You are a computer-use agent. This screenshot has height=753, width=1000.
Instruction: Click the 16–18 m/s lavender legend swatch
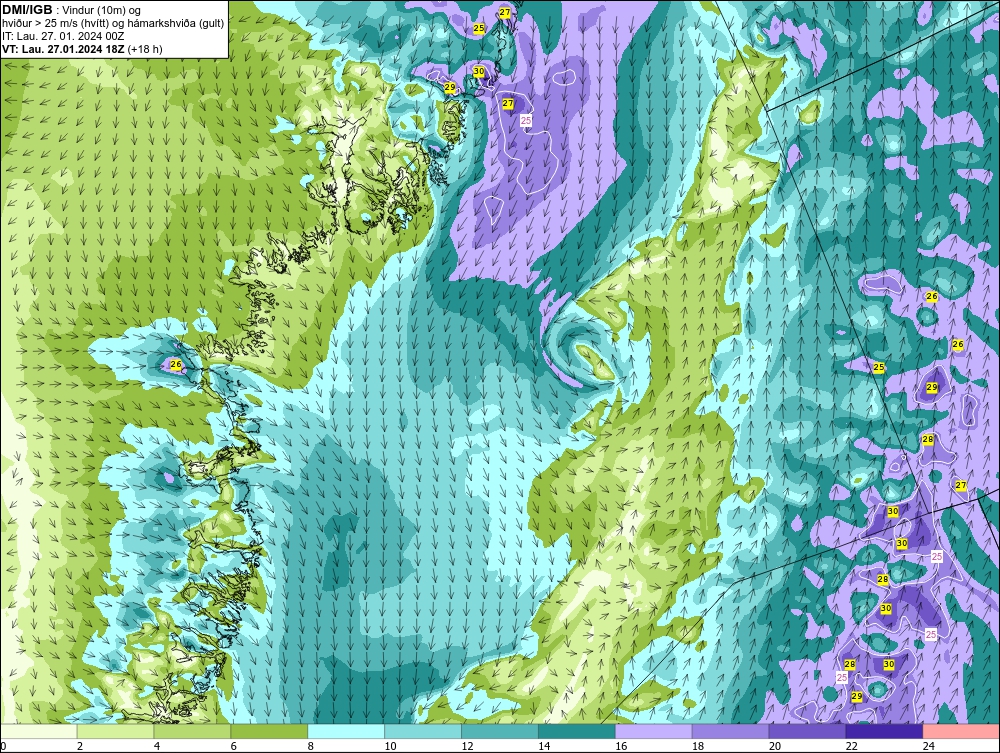(x=654, y=731)
